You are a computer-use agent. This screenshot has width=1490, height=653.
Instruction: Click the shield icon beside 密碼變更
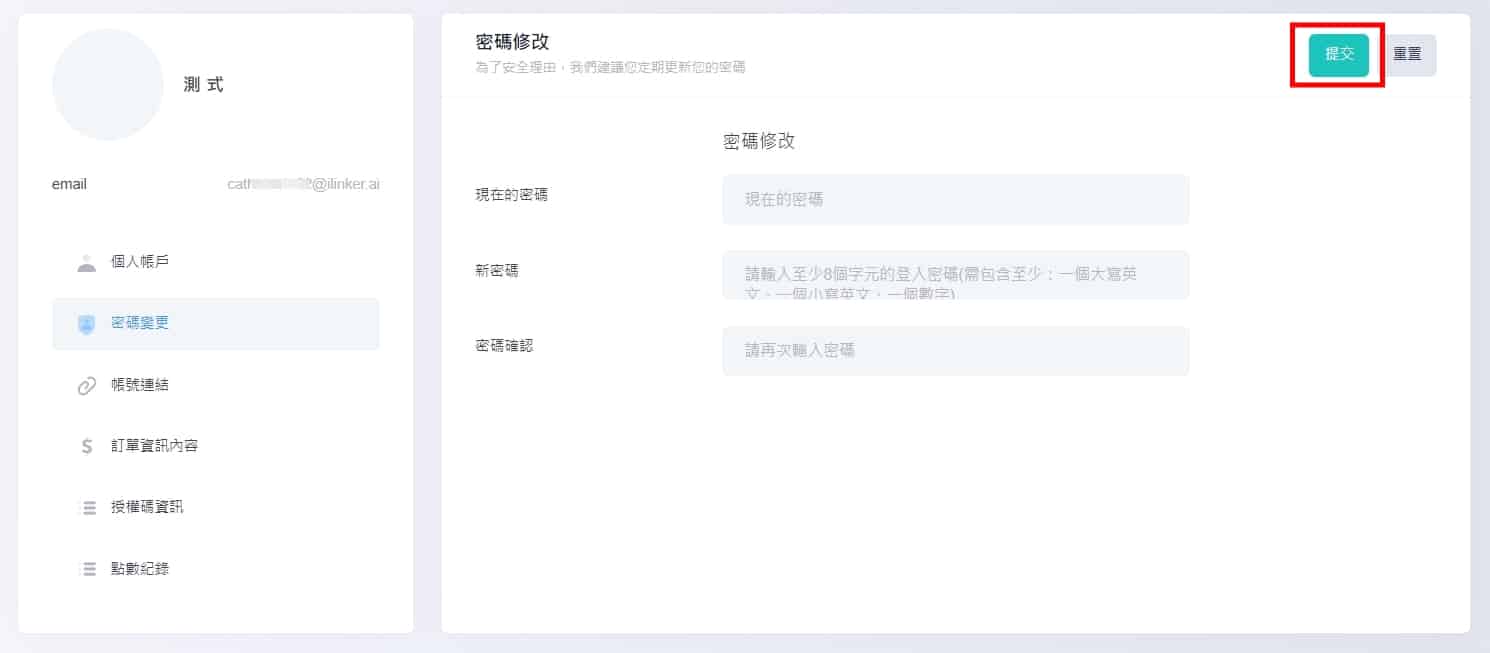[x=88, y=323]
